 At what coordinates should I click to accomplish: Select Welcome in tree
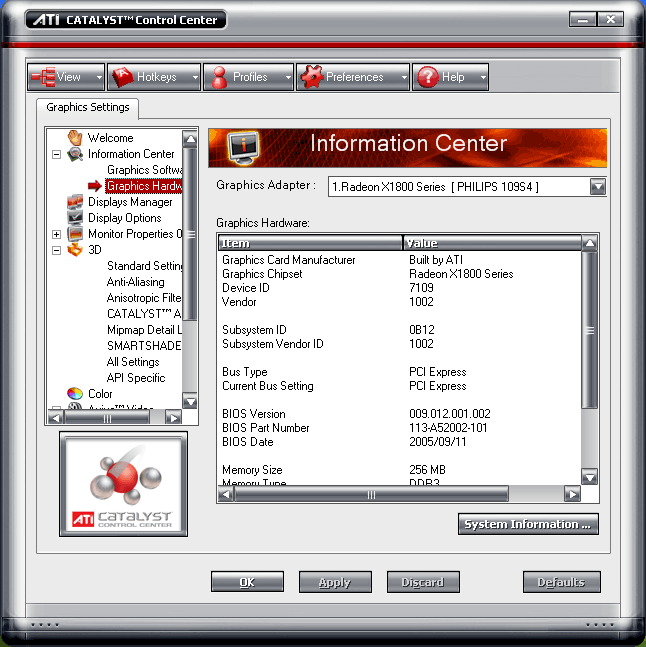tap(111, 138)
